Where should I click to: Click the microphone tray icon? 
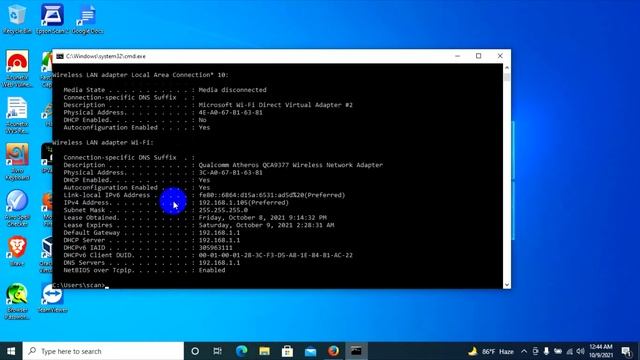point(546,351)
